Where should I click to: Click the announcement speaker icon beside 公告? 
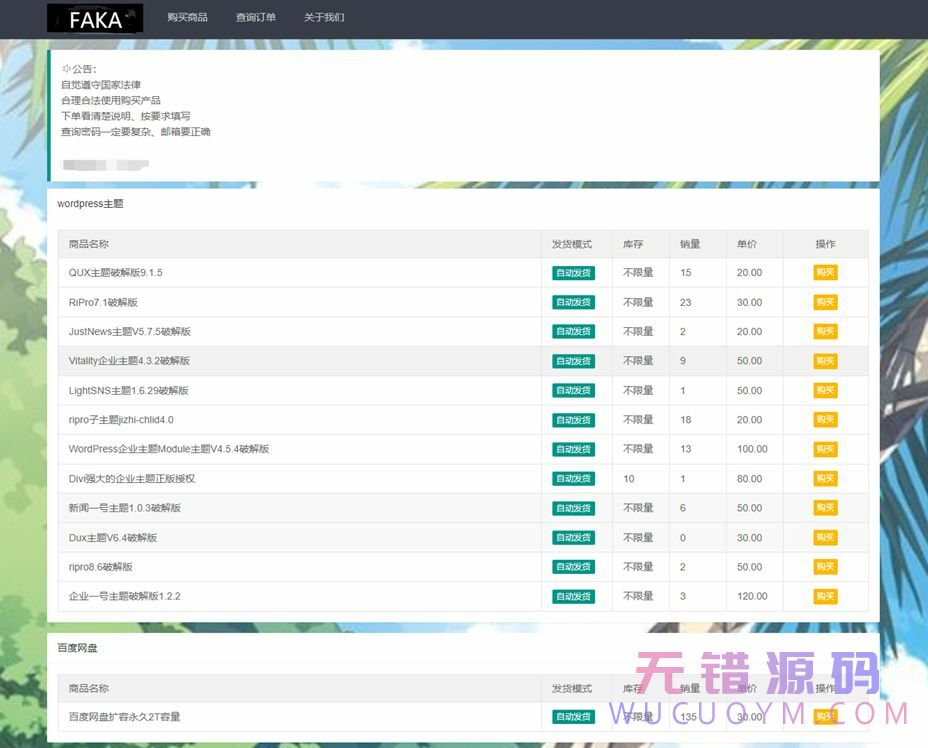coord(66,69)
